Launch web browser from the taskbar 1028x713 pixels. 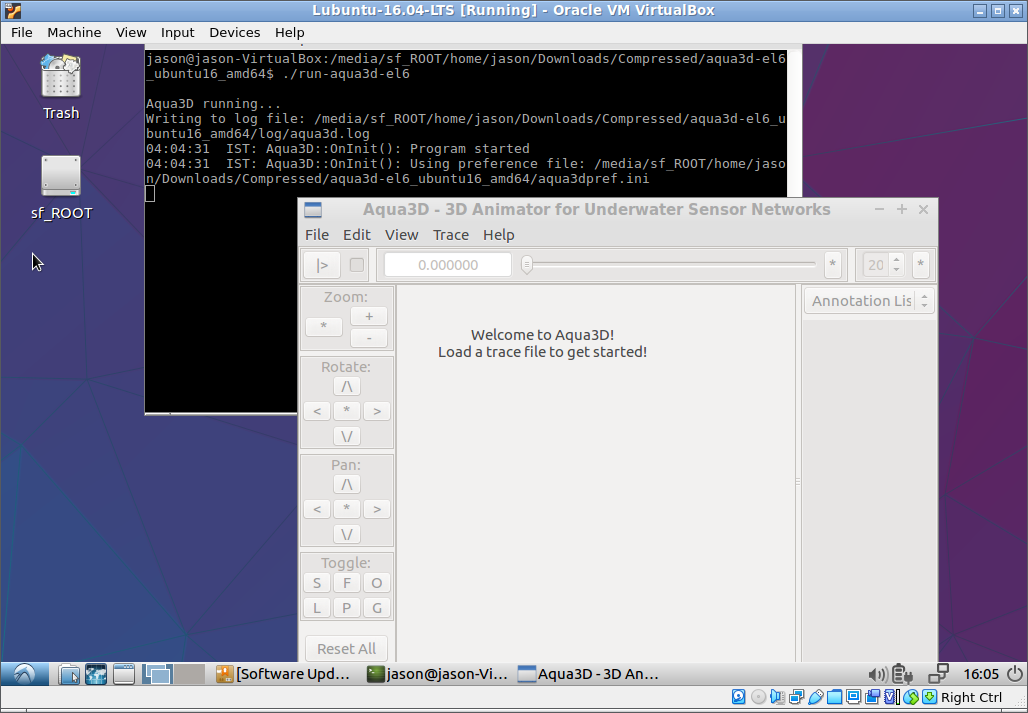coord(96,674)
